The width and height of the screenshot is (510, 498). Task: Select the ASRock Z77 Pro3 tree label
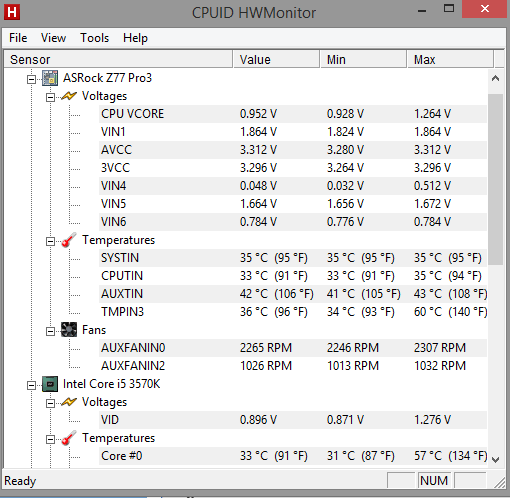coord(107,78)
